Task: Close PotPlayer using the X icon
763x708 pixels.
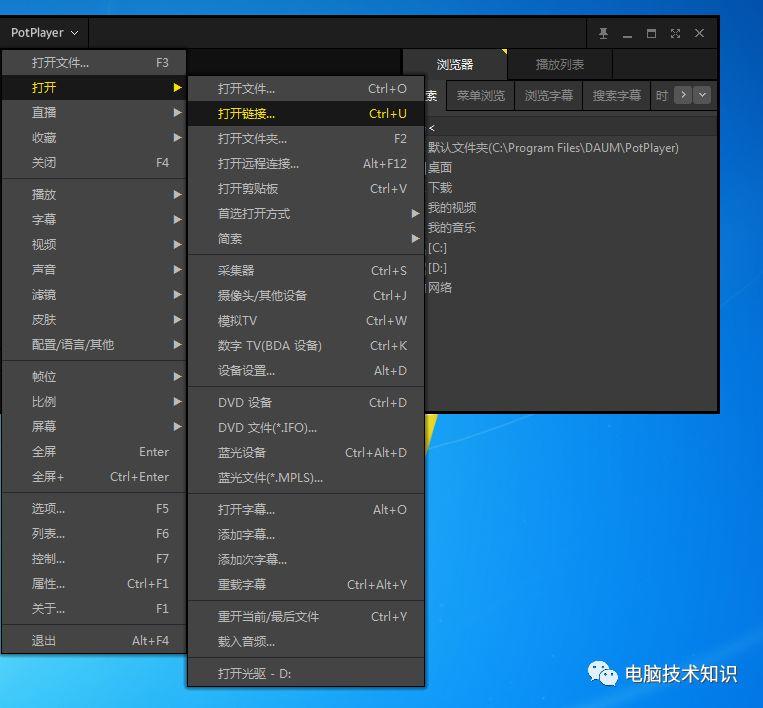Action: (699, 33)
